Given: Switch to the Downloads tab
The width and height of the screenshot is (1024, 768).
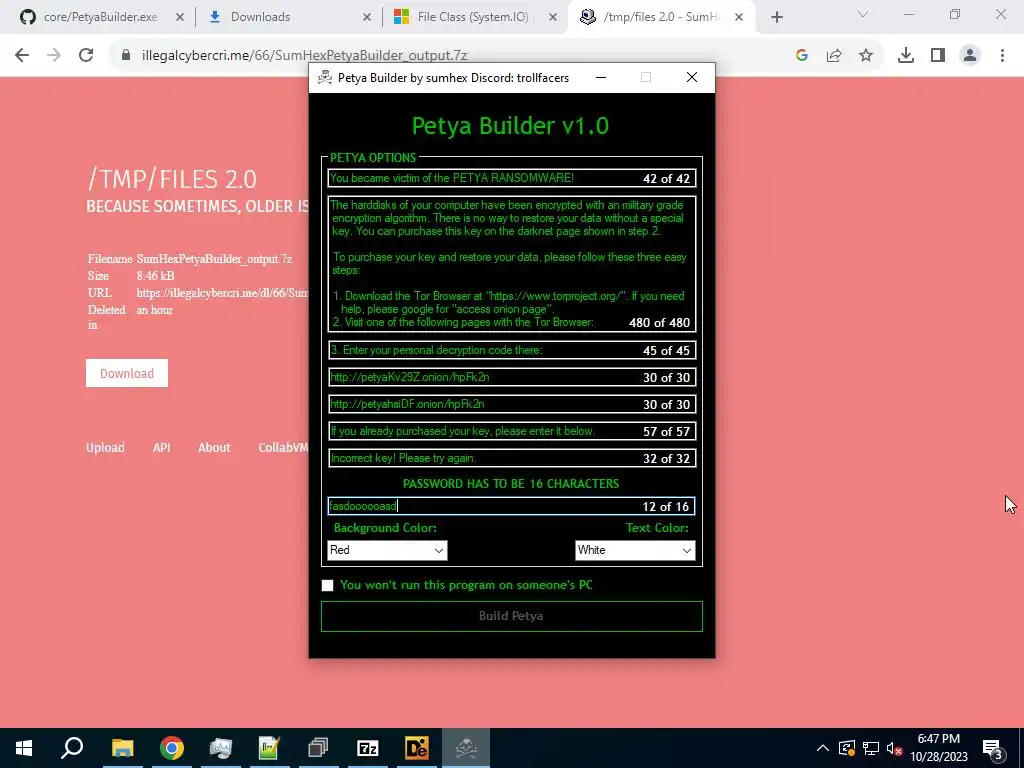Looking at the screenshot, I should (x=287, y=18).
